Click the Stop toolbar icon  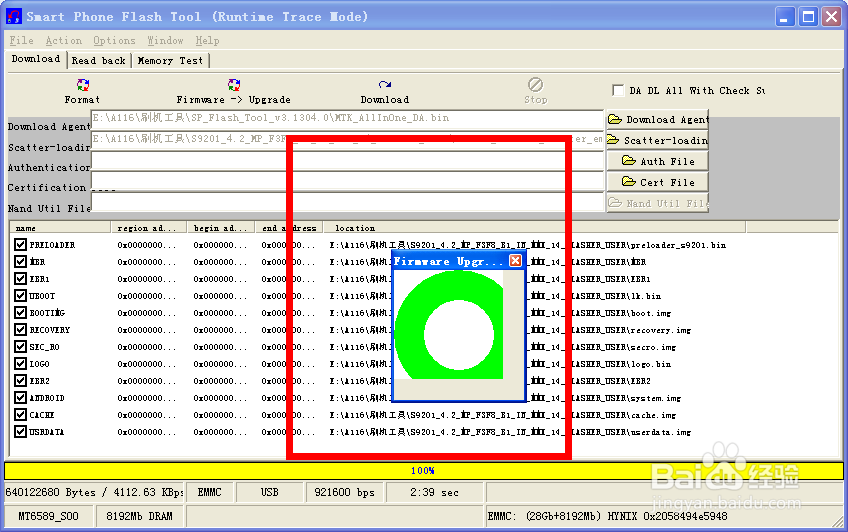535,84
